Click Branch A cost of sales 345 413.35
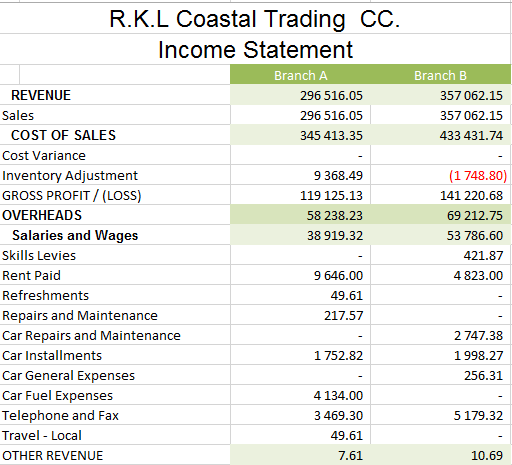The width and height of the screenshot is (512, 465). [331, 136]
